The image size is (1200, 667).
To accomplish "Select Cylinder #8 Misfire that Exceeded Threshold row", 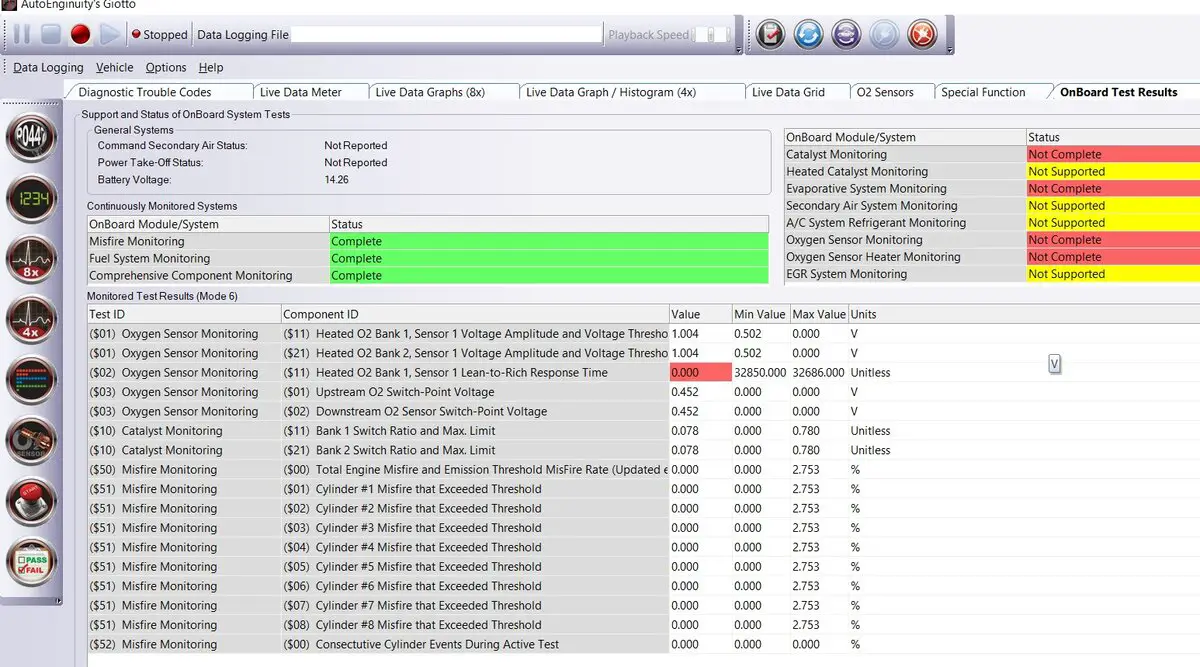I will [643, 625].
